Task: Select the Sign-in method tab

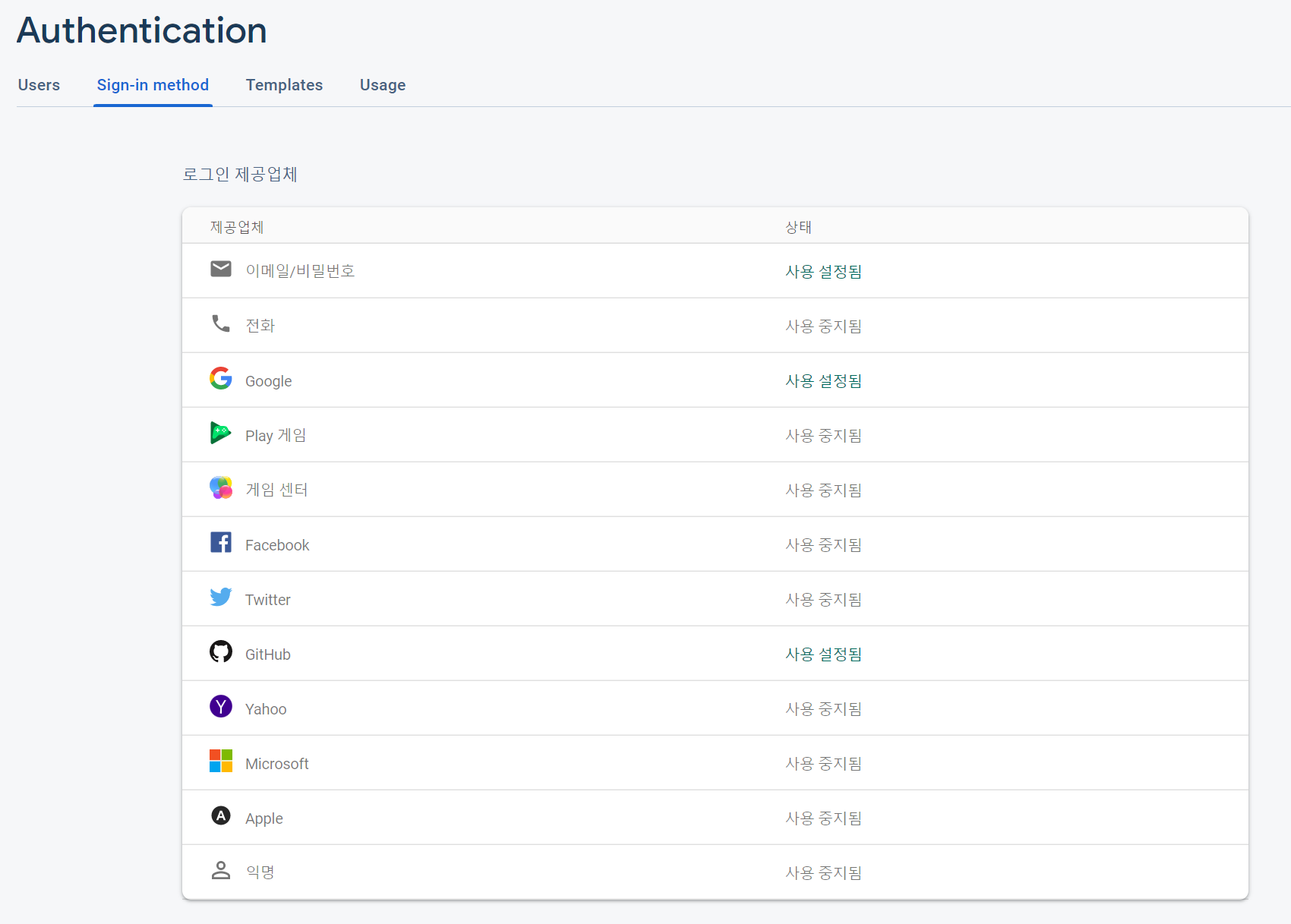Action: click(x=153, y=85)
